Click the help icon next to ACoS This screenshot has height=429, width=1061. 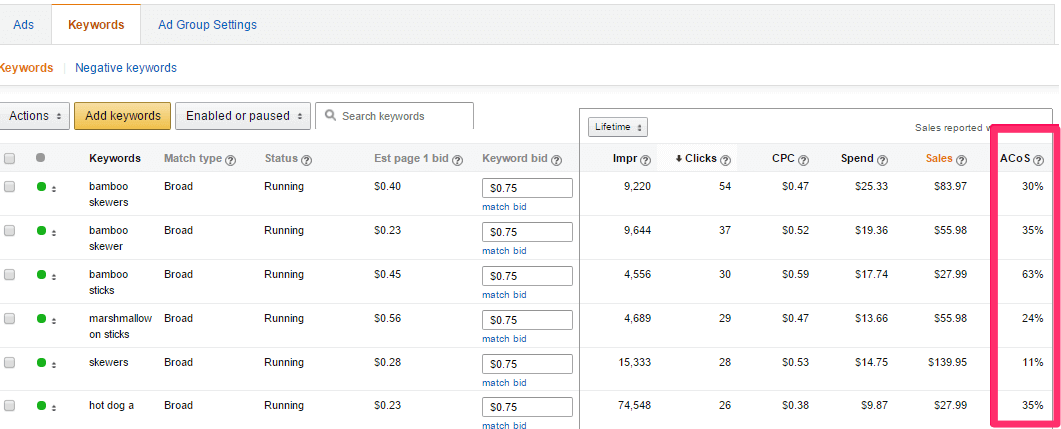pyautogui.click(x=1039, y=161)
